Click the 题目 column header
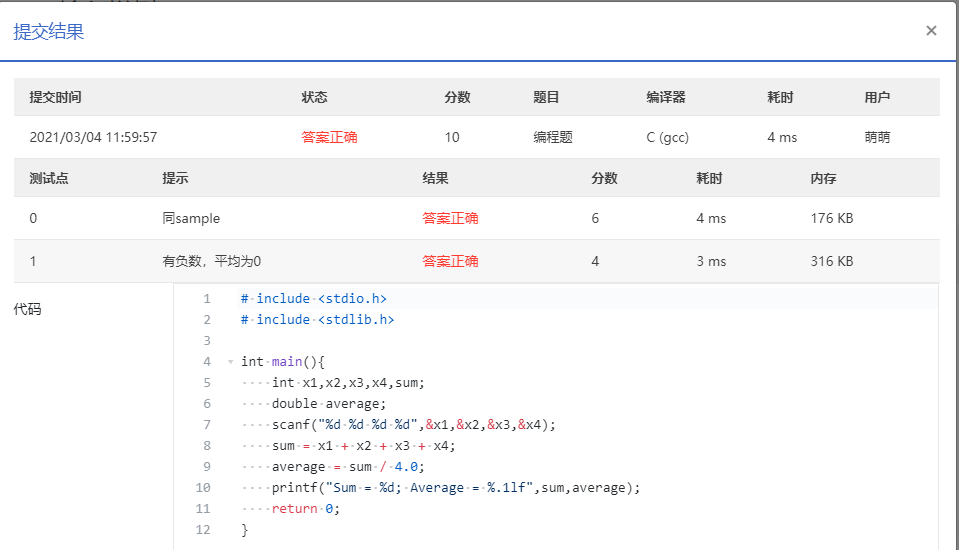The image size is (959, 550). 546,97
